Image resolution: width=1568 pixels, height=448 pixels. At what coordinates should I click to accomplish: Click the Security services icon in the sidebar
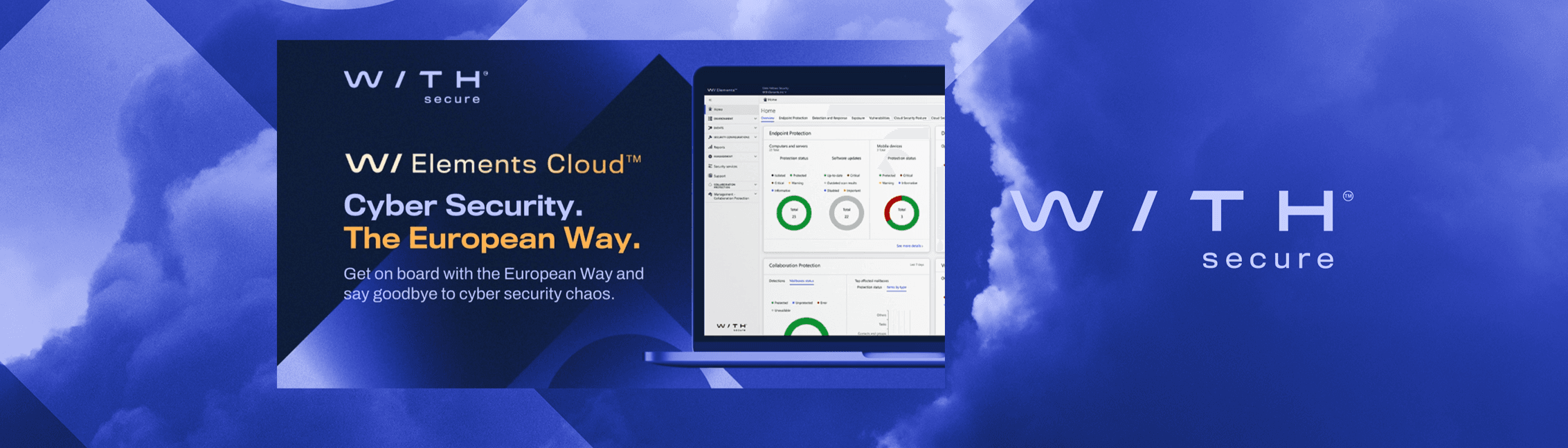pos(710,166)
